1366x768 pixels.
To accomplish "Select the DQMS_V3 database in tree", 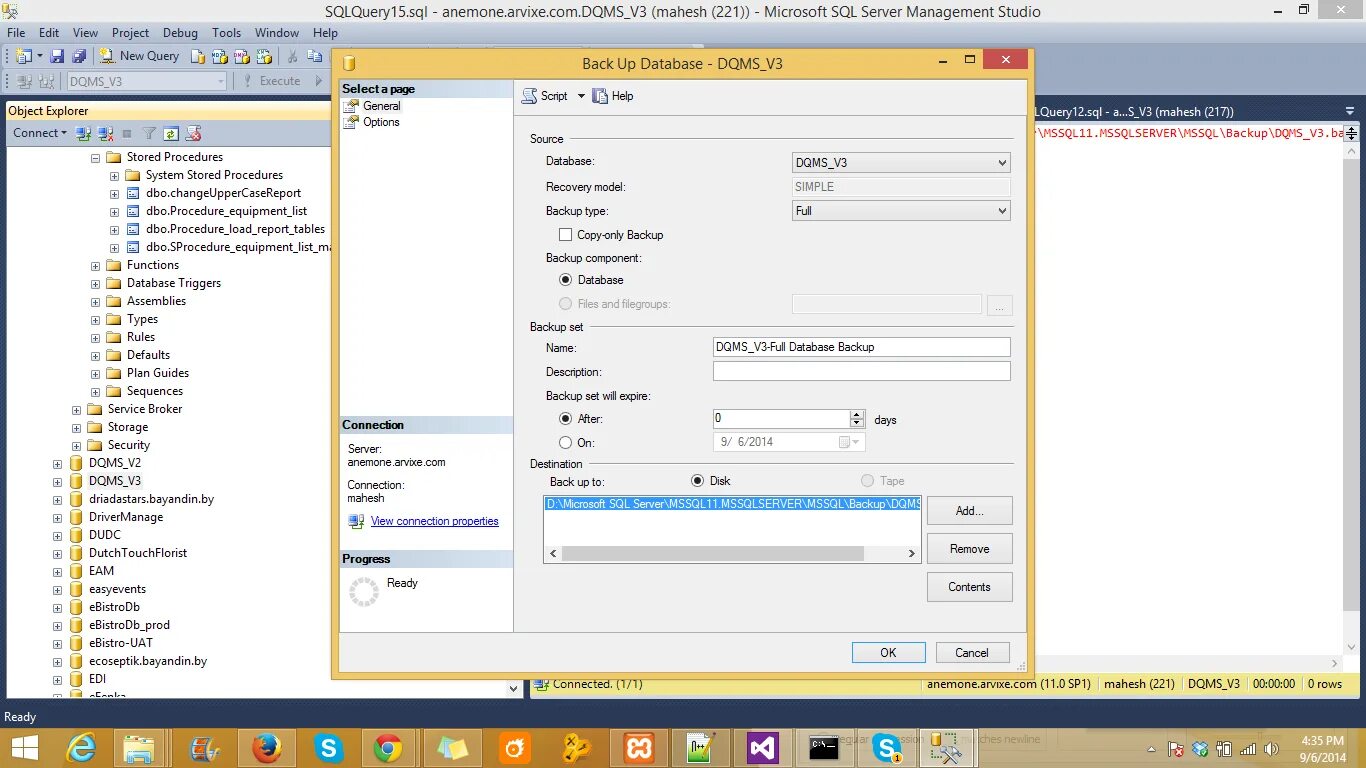I will click(x=115, y=481).
